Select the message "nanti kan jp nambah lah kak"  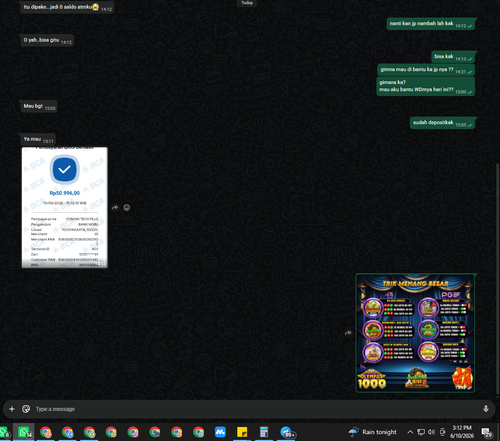pos(431,24)
